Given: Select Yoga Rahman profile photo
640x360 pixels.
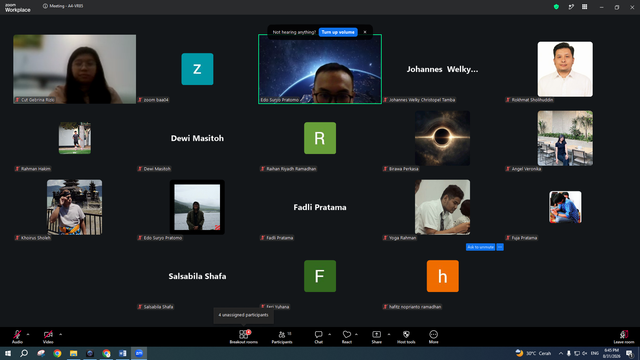Looking at the screenshot, I should 442,207.
